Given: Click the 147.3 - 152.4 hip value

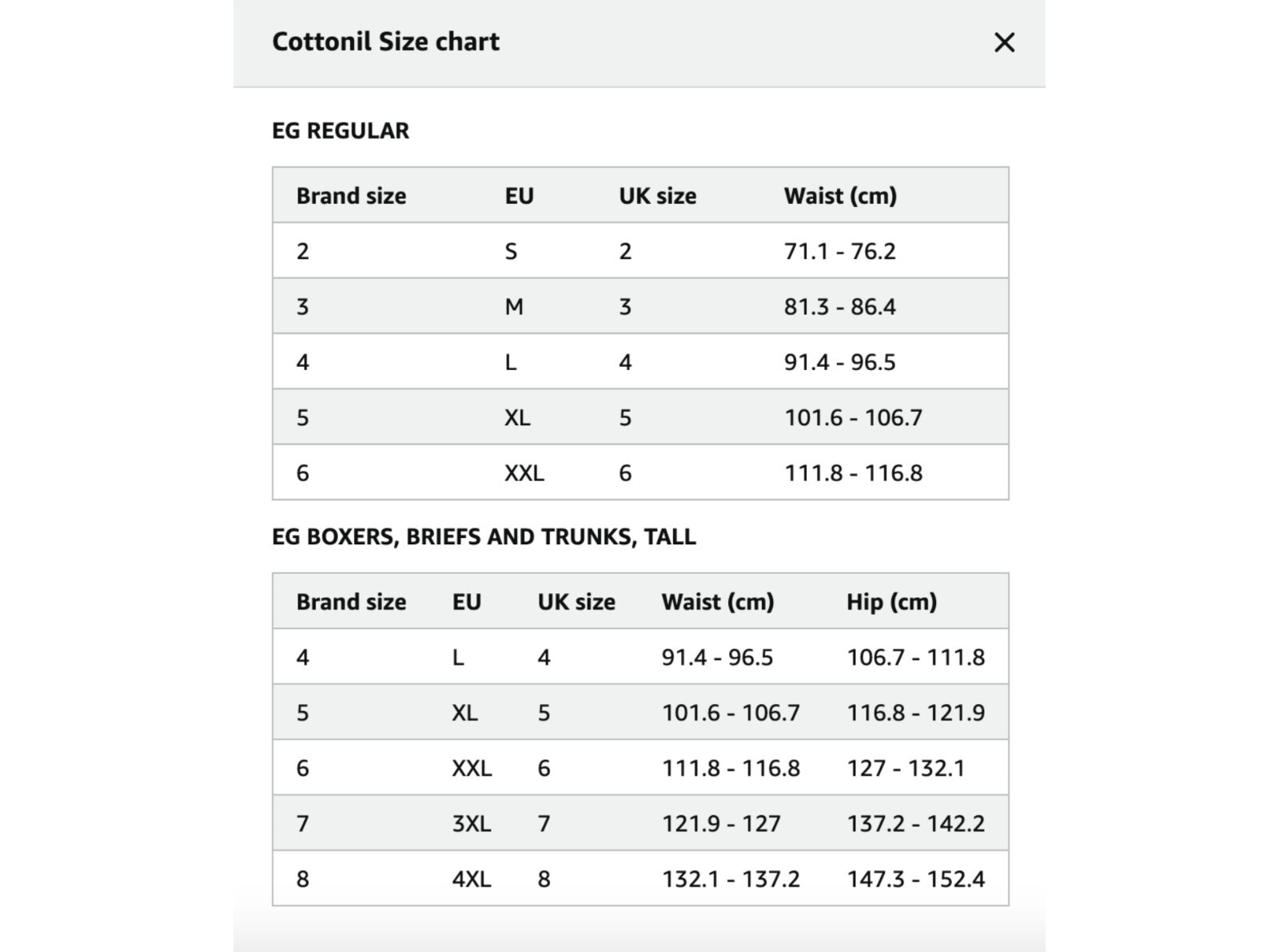Looking at the screenshot, I should (x=915, y=879).
